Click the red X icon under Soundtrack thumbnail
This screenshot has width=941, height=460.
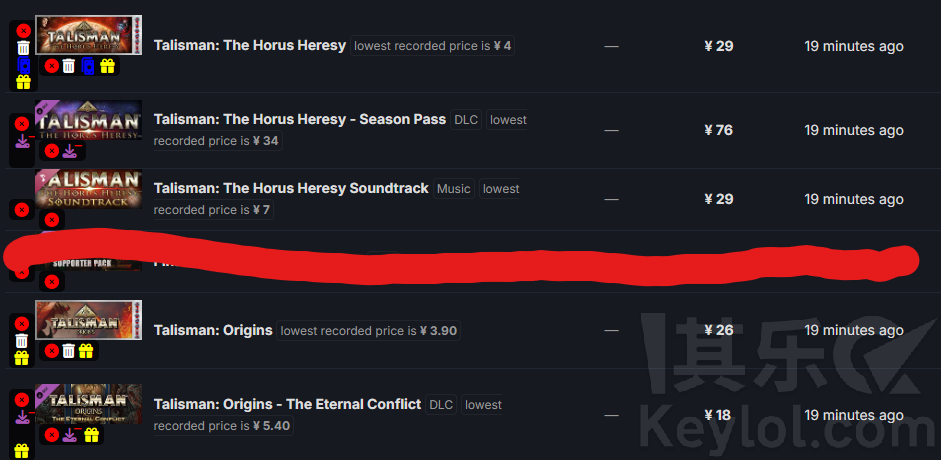52,220
